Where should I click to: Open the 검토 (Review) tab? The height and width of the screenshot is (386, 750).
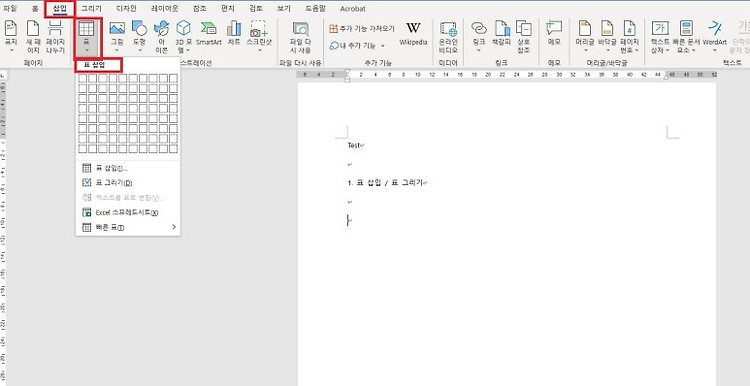click(x=256, y=9)
